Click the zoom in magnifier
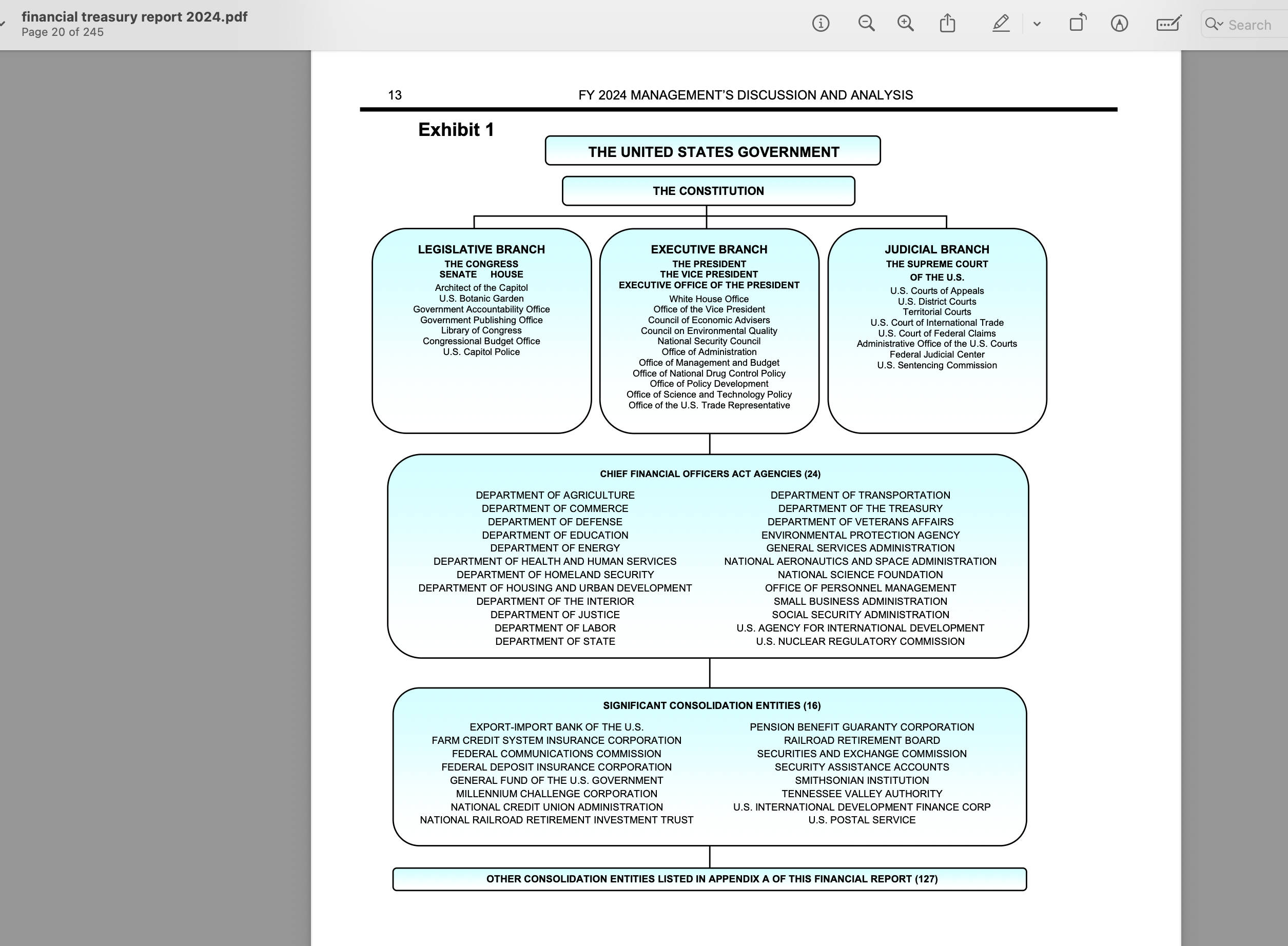 pyautogui.click(x=905, y=24)
